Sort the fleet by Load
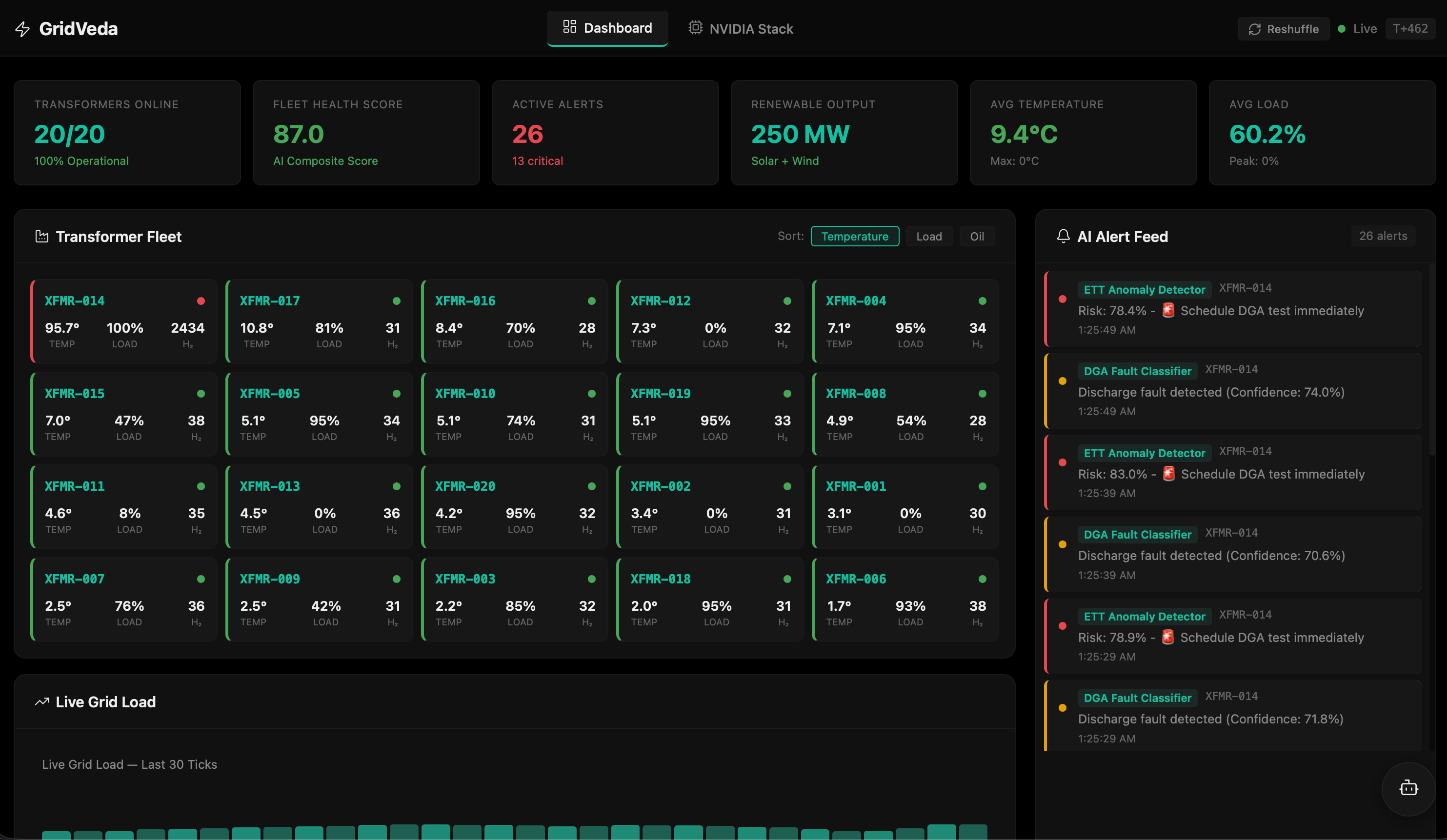 coord(928,237)
